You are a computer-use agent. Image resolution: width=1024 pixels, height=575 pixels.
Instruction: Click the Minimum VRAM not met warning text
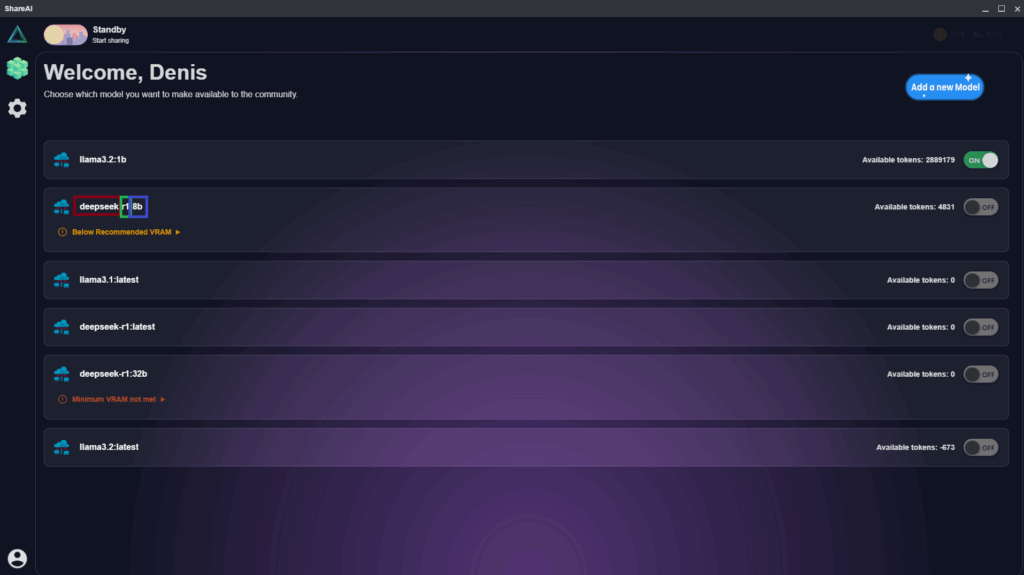114,399
